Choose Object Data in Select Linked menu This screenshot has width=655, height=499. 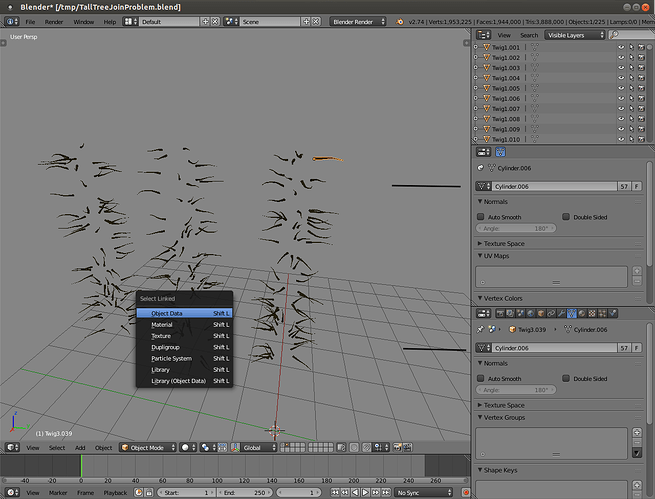pyautogui.click(x=184, y=313)
